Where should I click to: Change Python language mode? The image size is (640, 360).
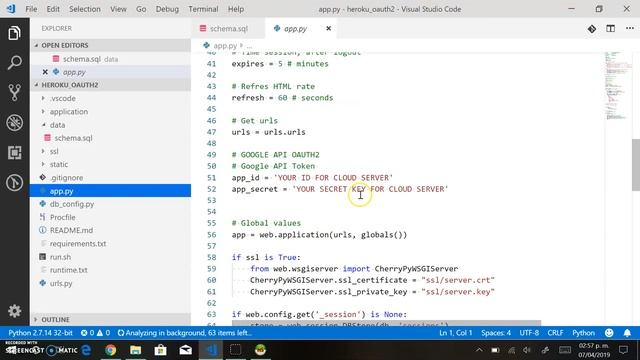pos(583,333)
